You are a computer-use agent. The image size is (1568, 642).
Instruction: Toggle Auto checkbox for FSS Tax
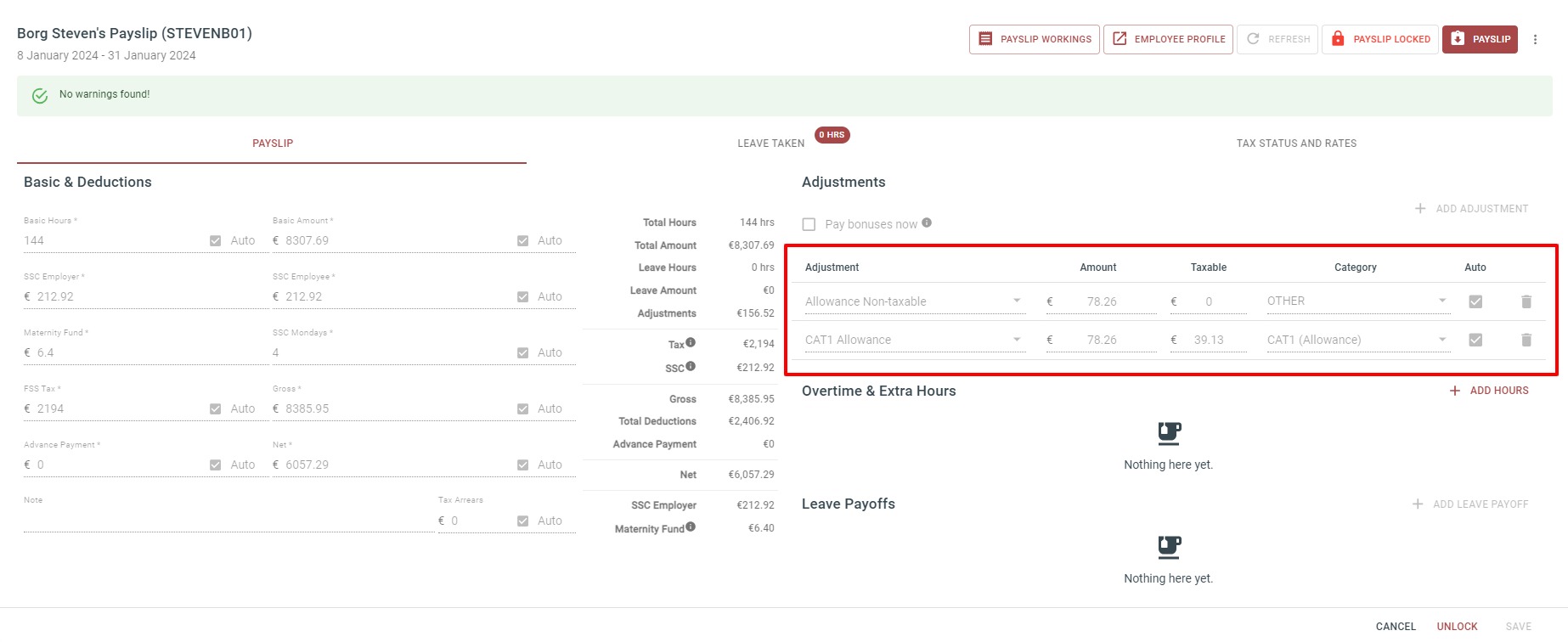[x=216, y=409]
